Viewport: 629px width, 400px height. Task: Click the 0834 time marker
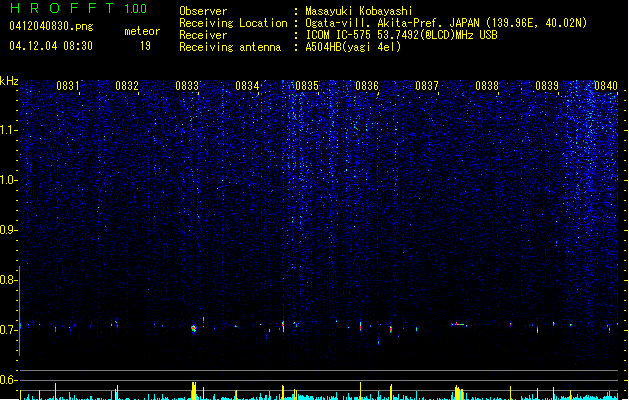pos(247,86)
